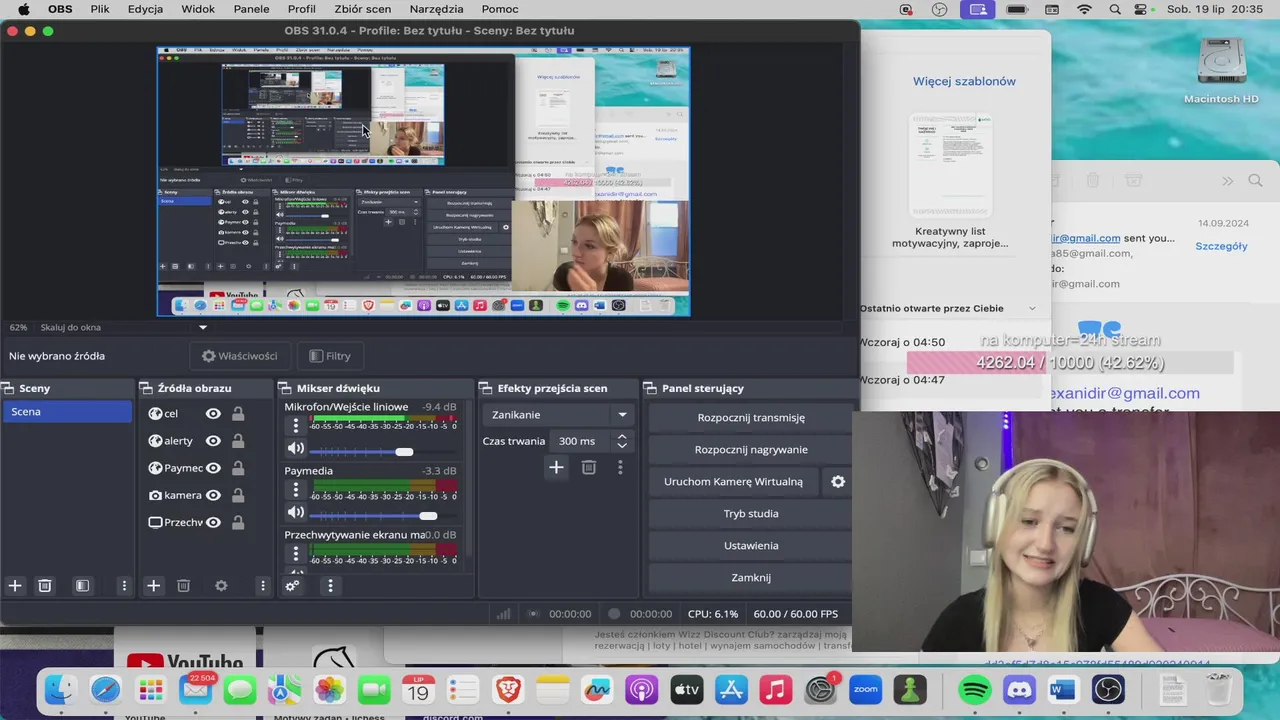Undock the Panel sterujący icon

[x=652, y=388]
